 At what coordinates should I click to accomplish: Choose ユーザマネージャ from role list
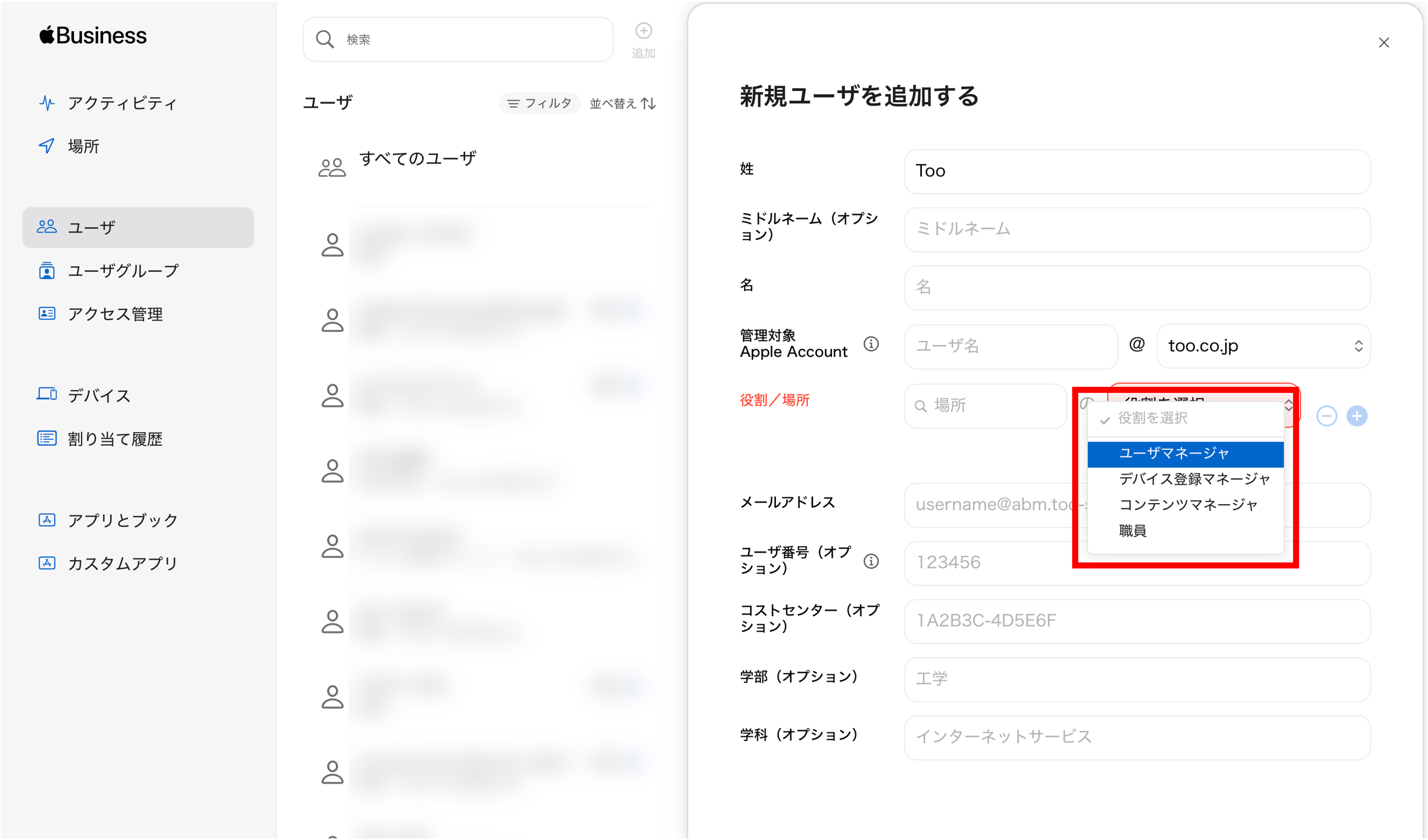[x=1185, y=454]
